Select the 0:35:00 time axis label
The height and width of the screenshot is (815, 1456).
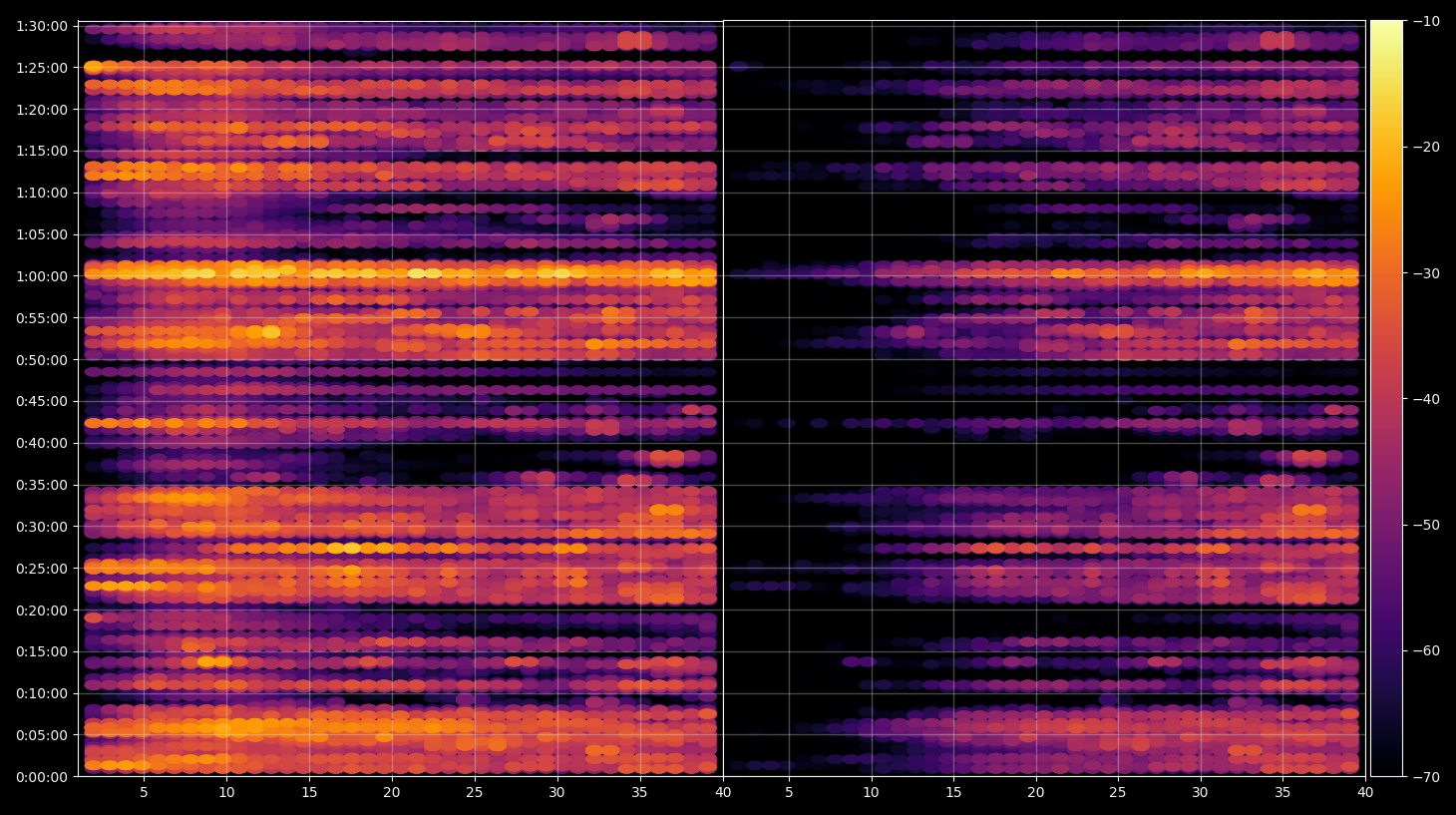click(42, 485)
